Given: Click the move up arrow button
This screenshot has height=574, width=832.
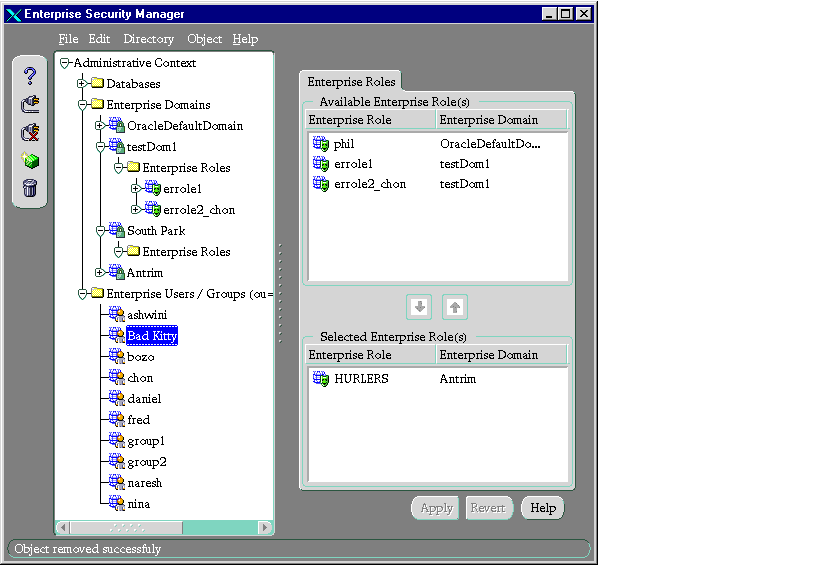Looking at the screenshot, I should 455,307.
